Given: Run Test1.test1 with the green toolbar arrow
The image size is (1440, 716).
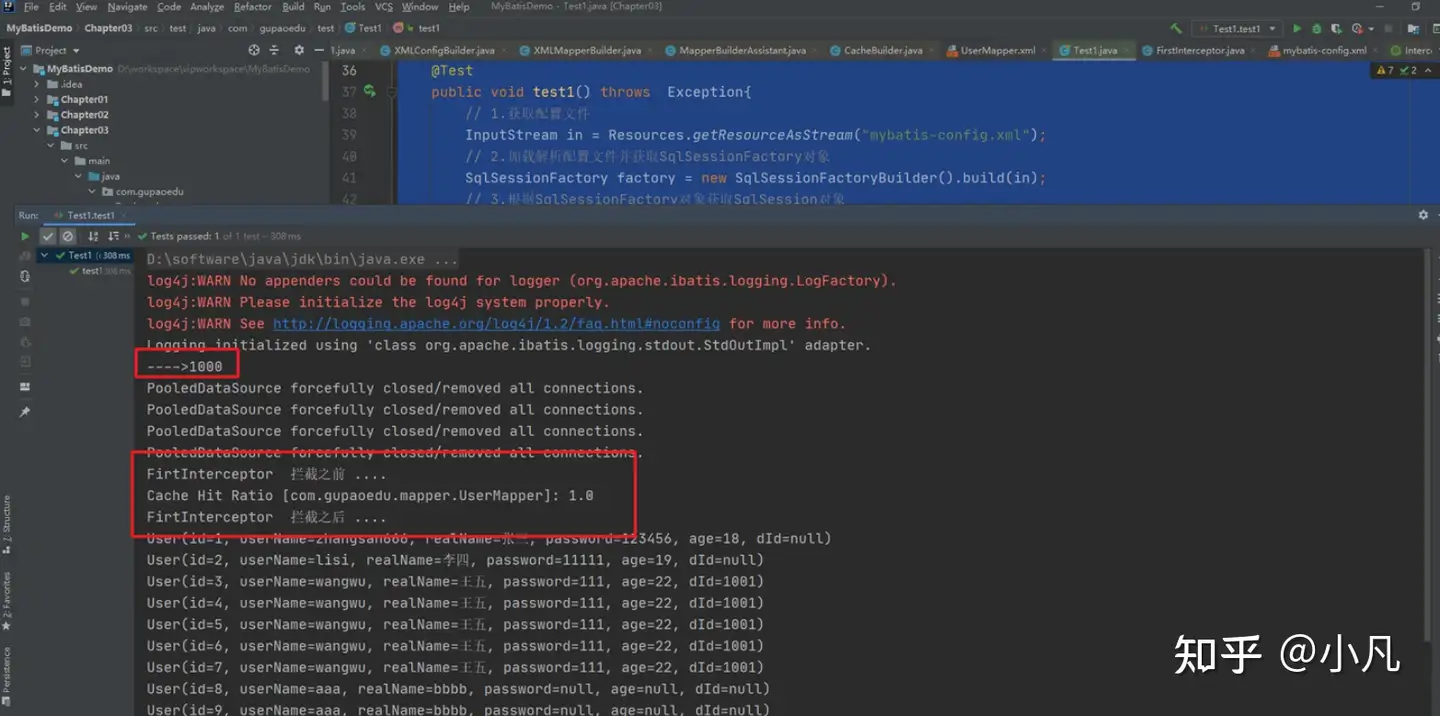Looking at the screenshot, I should [1297, 29].
